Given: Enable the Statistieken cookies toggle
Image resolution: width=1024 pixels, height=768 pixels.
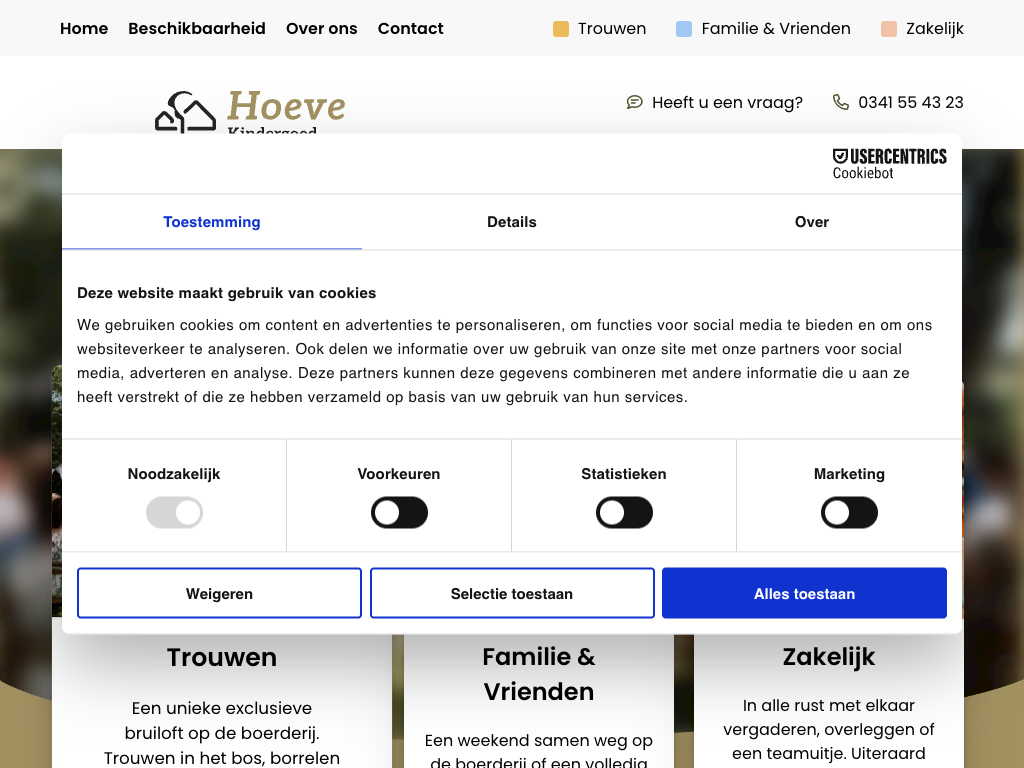Looking at the screenshot, I should (624, 513).
